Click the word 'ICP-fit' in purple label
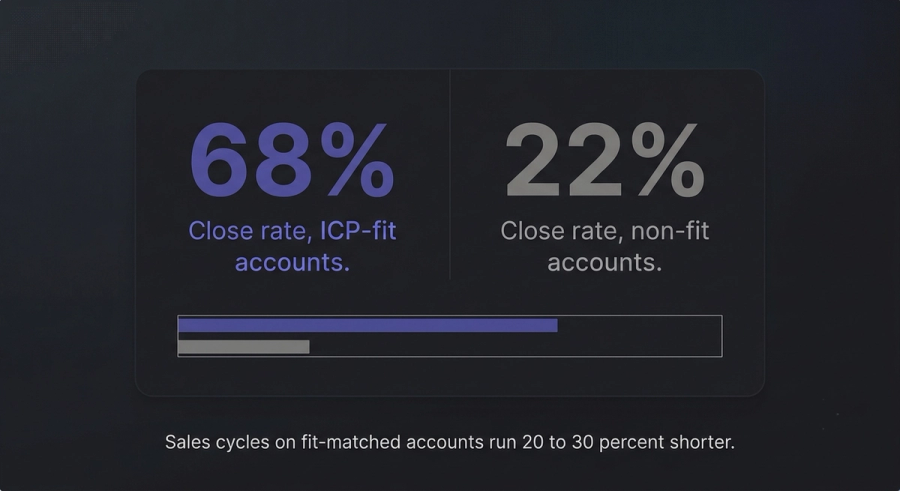Image resolution: width=900 pixels, height=491 pixels. pyautogui.click(x=358, y=231)
